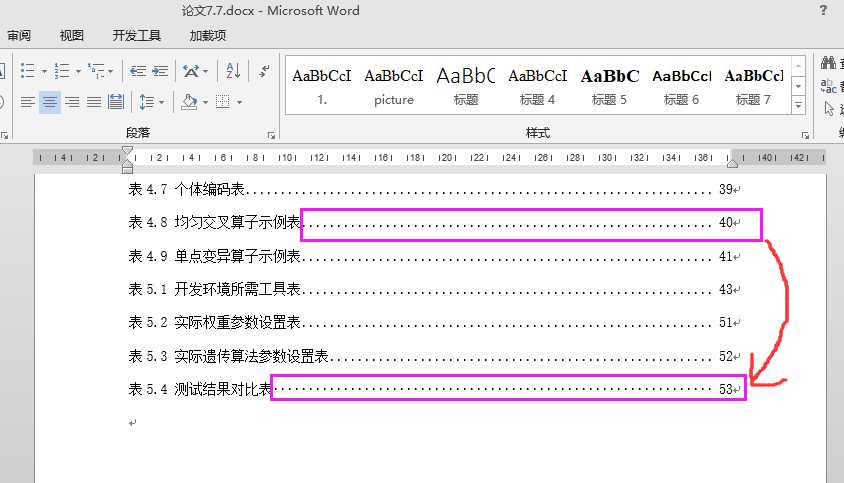Apply the 标题 7 style
Viewport: 844px width, 483px height.
coord(753,85)
